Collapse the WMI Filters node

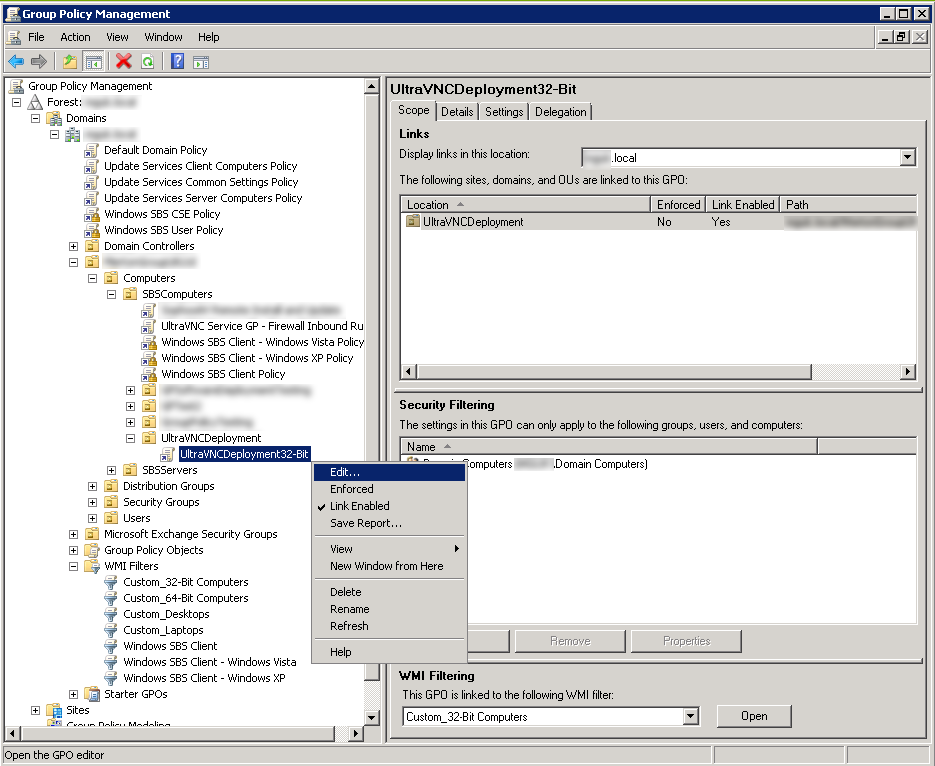click(x=73, y=566)
